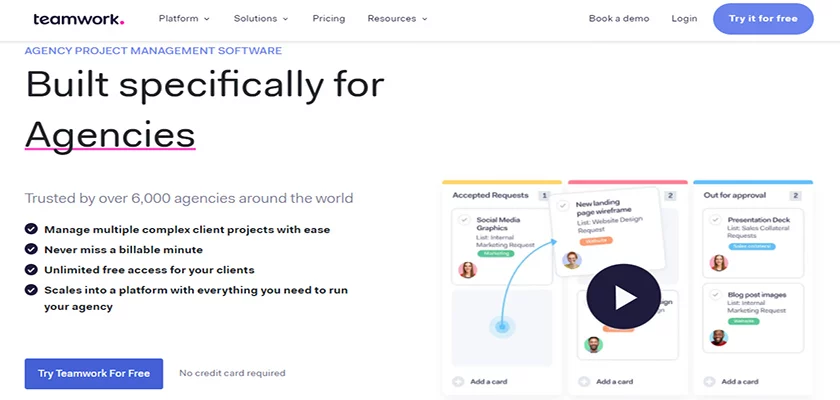Click 'List: Sales Collateral Requests' text
The width and height of the screenshot is (840, 400).
[x=758, y=232]
